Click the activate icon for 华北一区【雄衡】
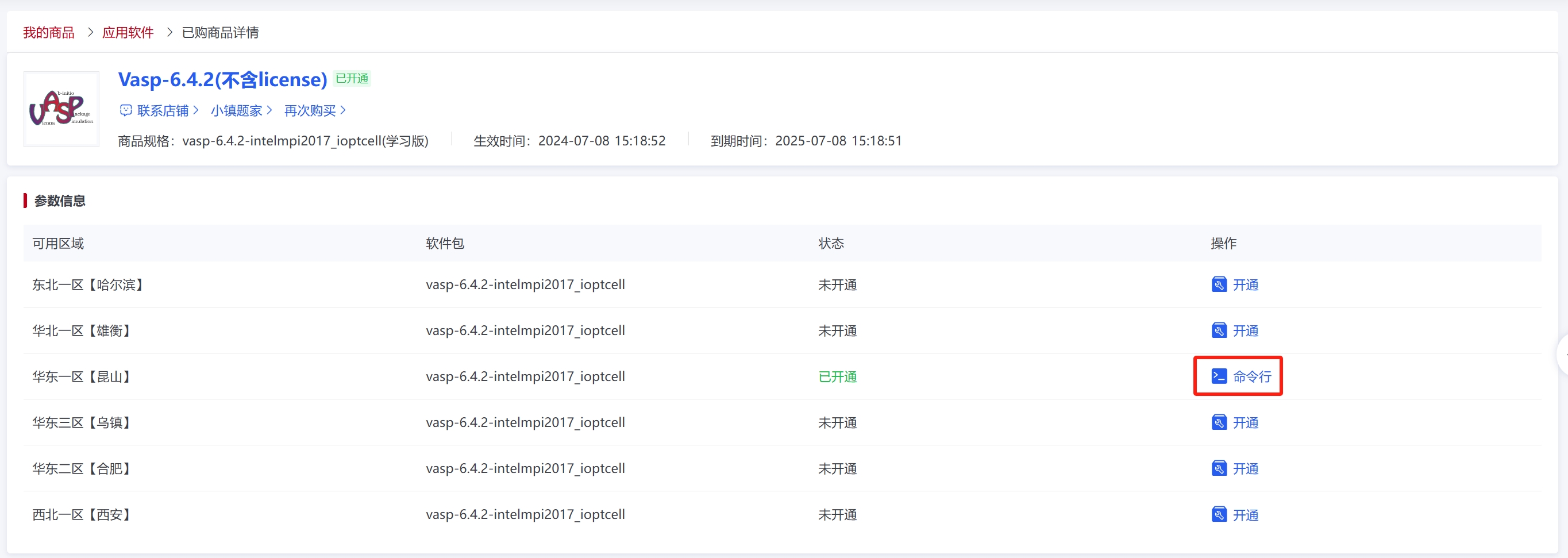 tap(1219, 330)
